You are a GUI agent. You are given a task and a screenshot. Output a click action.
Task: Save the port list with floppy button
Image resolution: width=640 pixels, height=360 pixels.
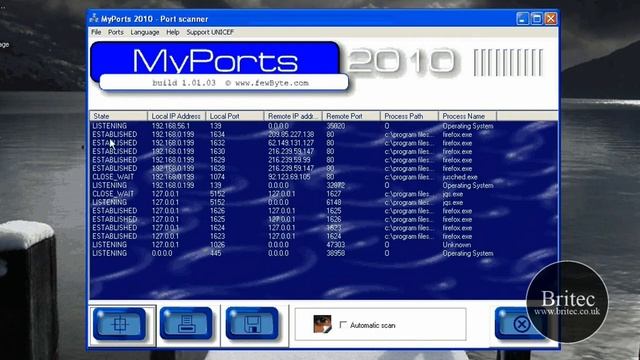252,324
